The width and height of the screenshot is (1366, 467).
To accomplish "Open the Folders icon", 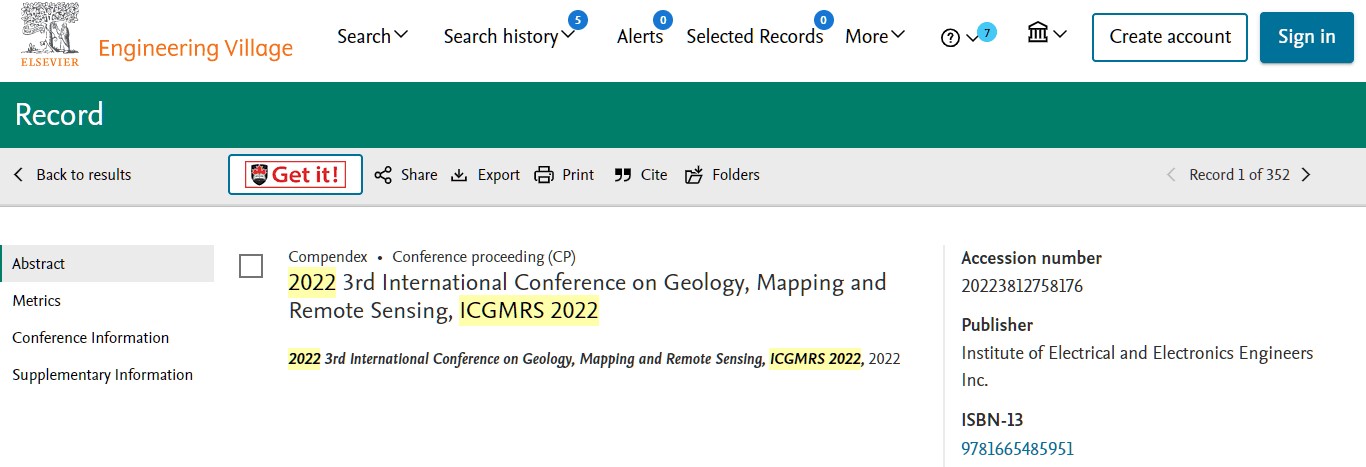I will click(694, 175).
